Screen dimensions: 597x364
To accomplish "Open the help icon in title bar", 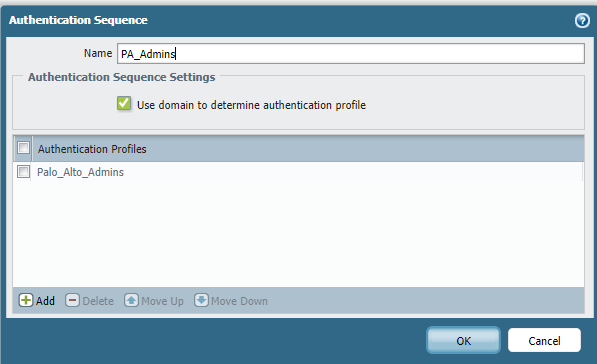I will [582, 20].
